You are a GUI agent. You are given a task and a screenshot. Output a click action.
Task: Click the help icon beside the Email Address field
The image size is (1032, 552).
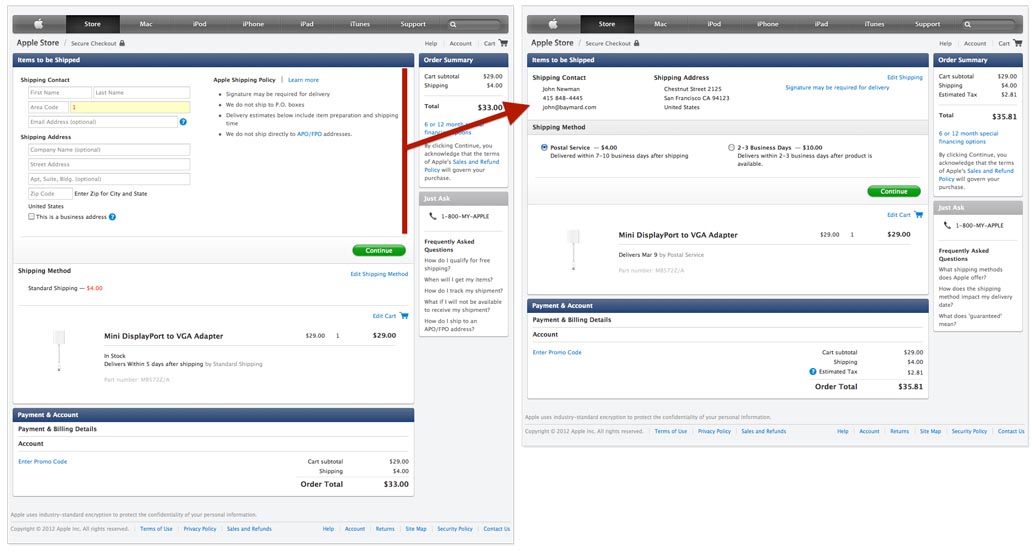coord(183,122)
